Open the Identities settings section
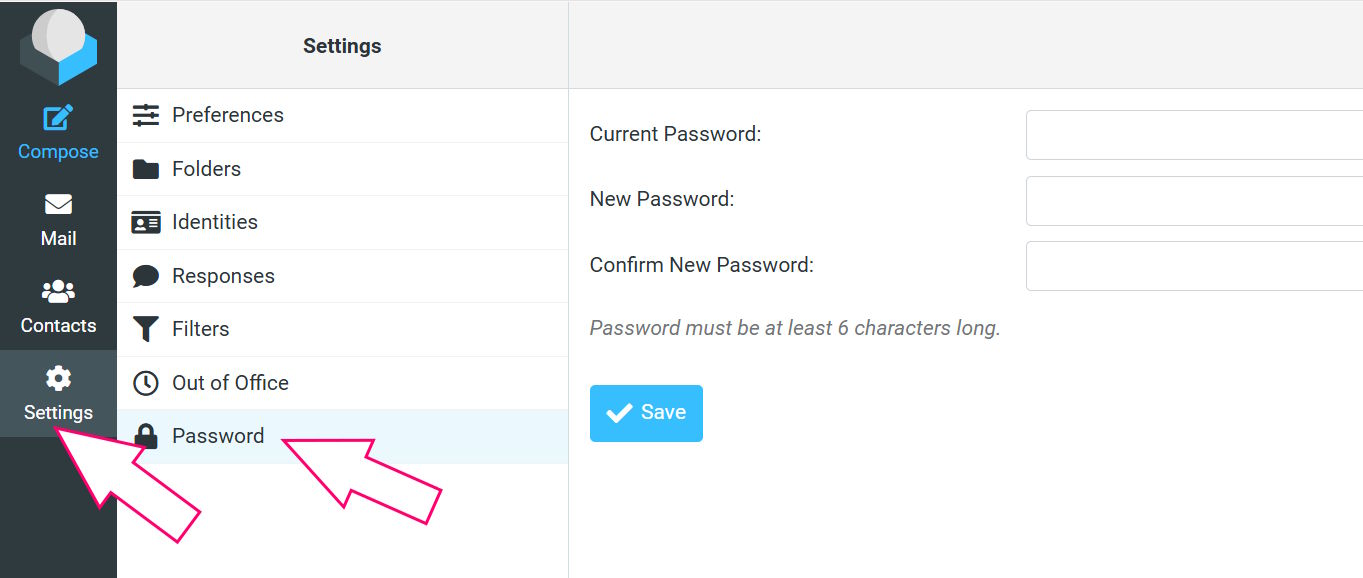 click(343, 222)
